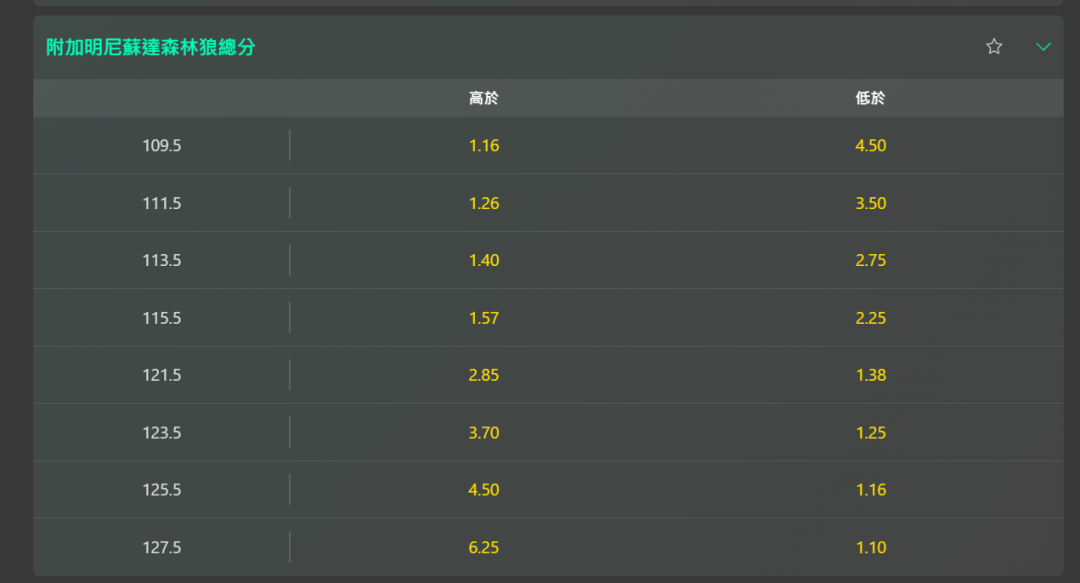
Task: Pick 高於 111.5 odds 1.26
Action: tap(484, 203)
